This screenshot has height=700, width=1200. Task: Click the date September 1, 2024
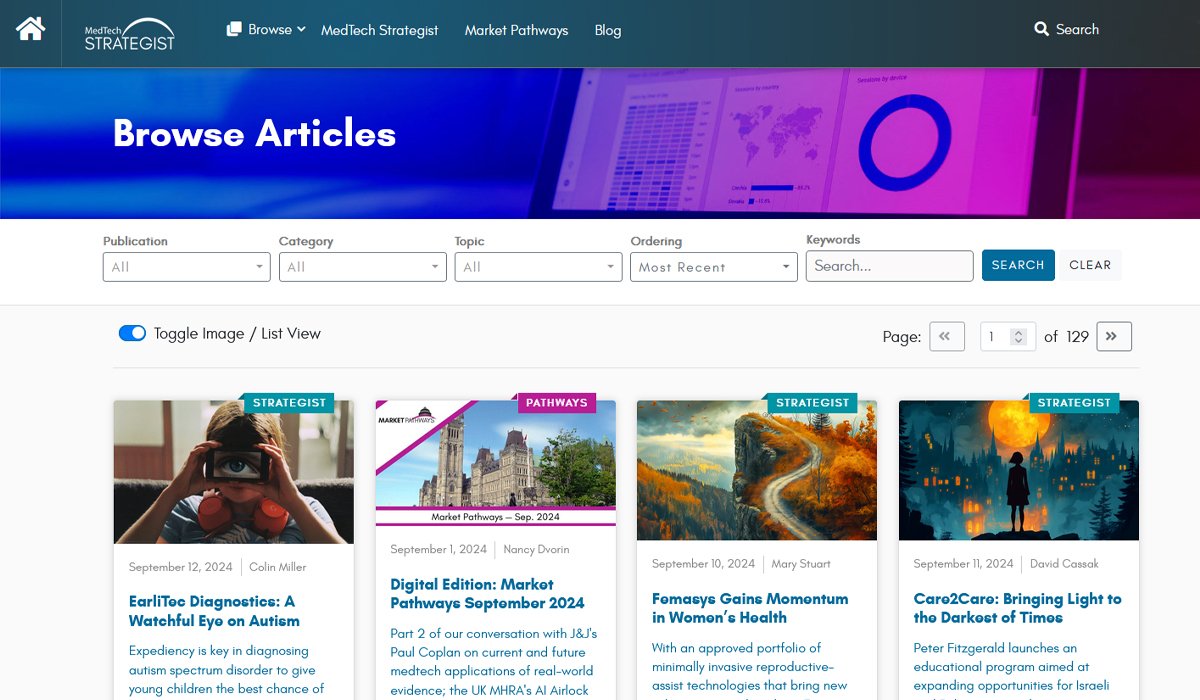click(439, 549)
